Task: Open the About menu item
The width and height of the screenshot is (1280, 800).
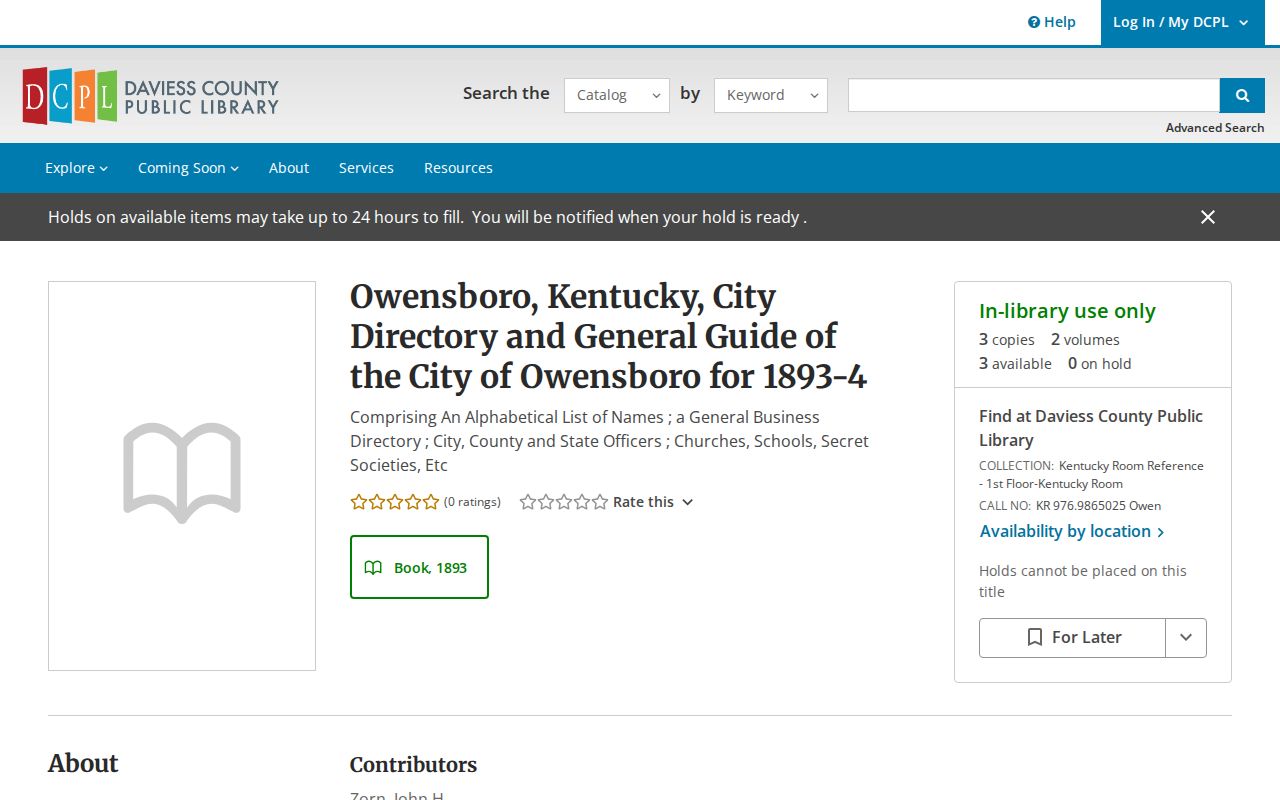Action: pos(289,168)
